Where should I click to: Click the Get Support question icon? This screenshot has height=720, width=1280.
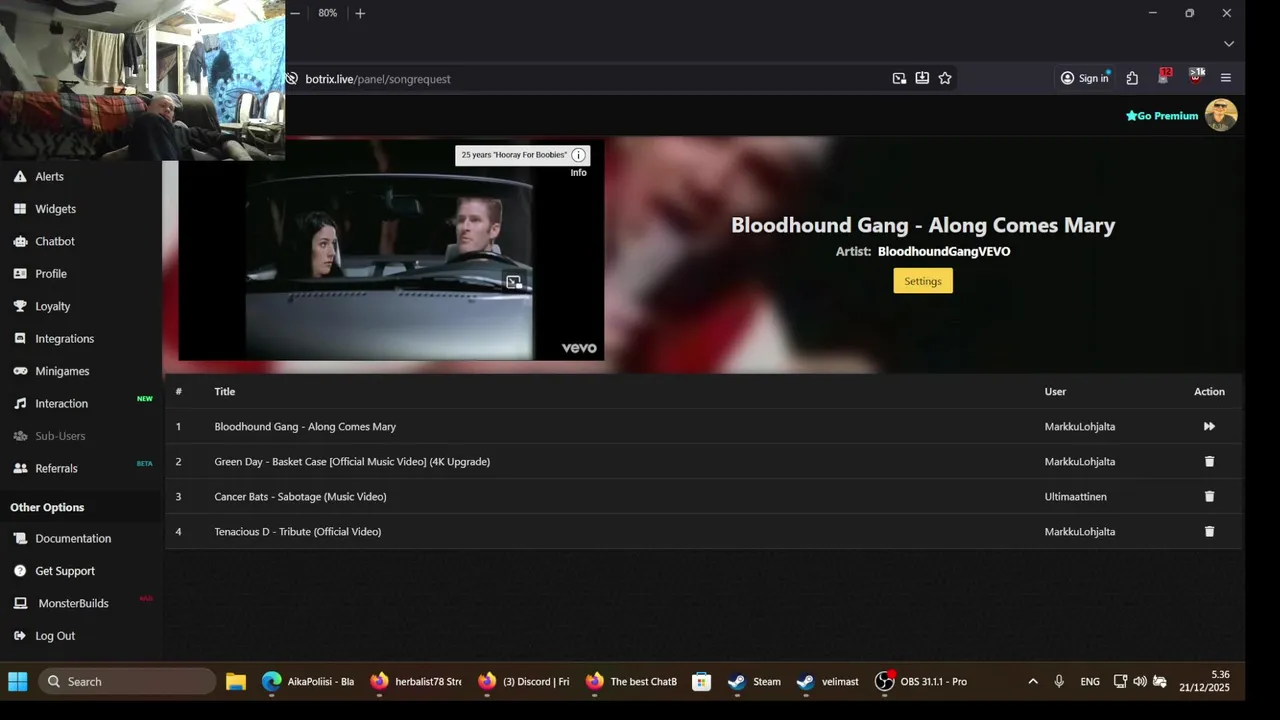(20, 571)
